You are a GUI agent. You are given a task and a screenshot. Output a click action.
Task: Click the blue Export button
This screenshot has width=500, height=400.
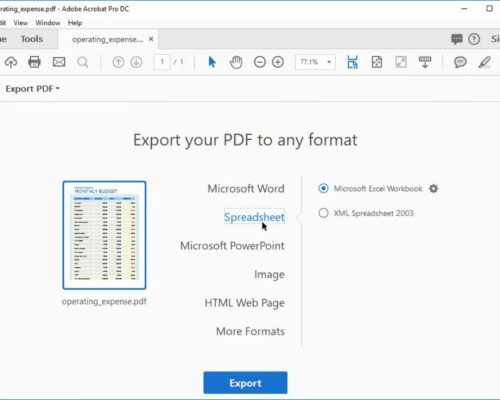click(x=245, y=383)
